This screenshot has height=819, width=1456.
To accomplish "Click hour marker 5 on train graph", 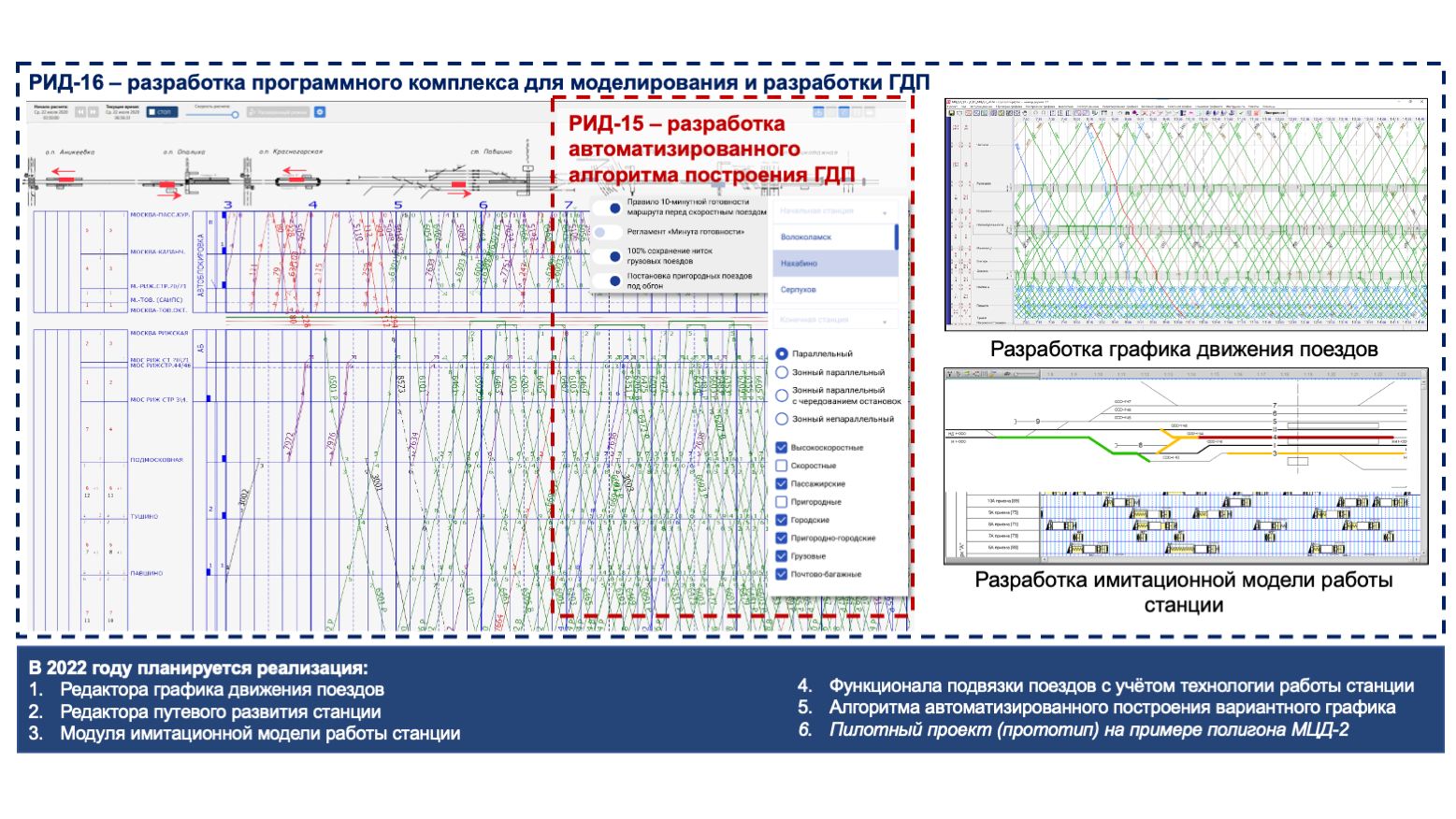I will click(x=397, y=205).
